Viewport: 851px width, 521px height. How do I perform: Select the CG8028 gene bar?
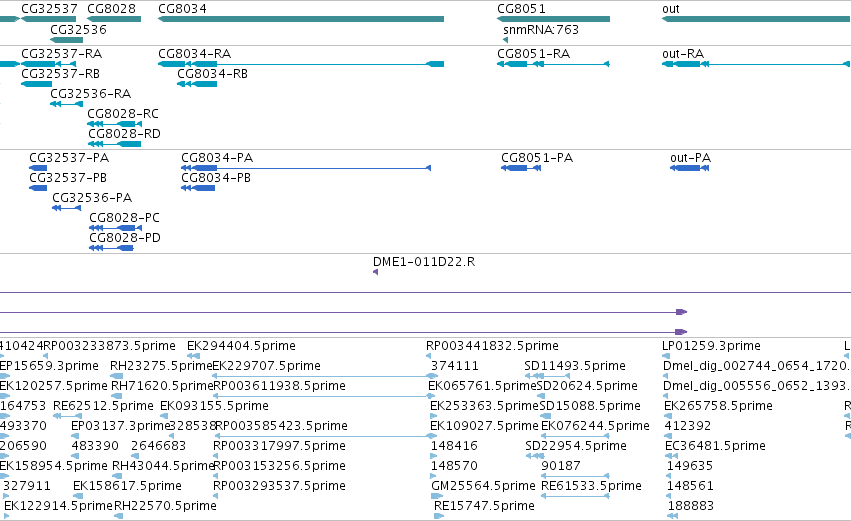tap(114, 19)
